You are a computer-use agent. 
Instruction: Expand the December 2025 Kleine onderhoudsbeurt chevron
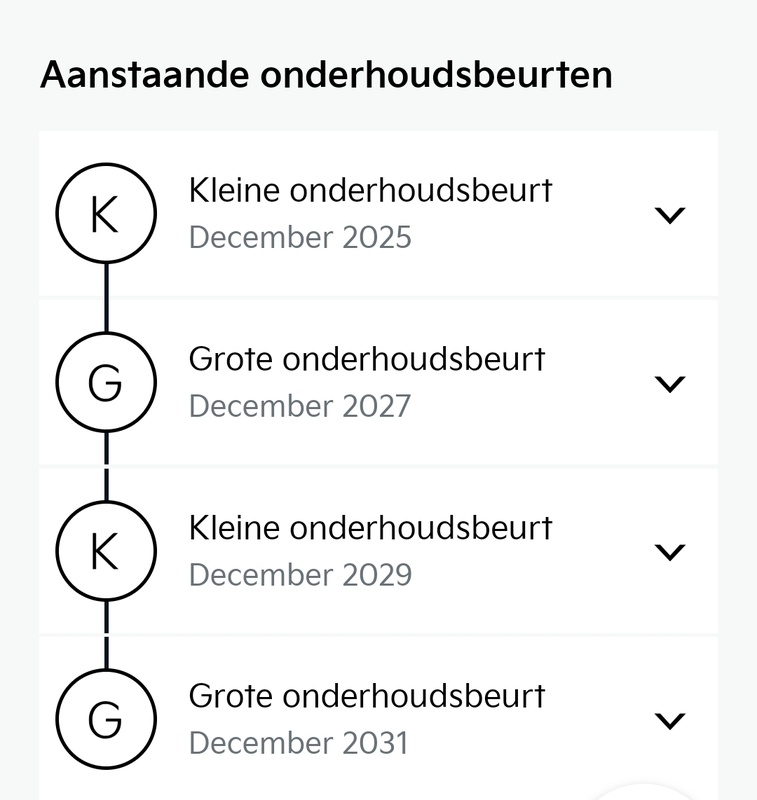pyautogui.click(x=669, y=214)
